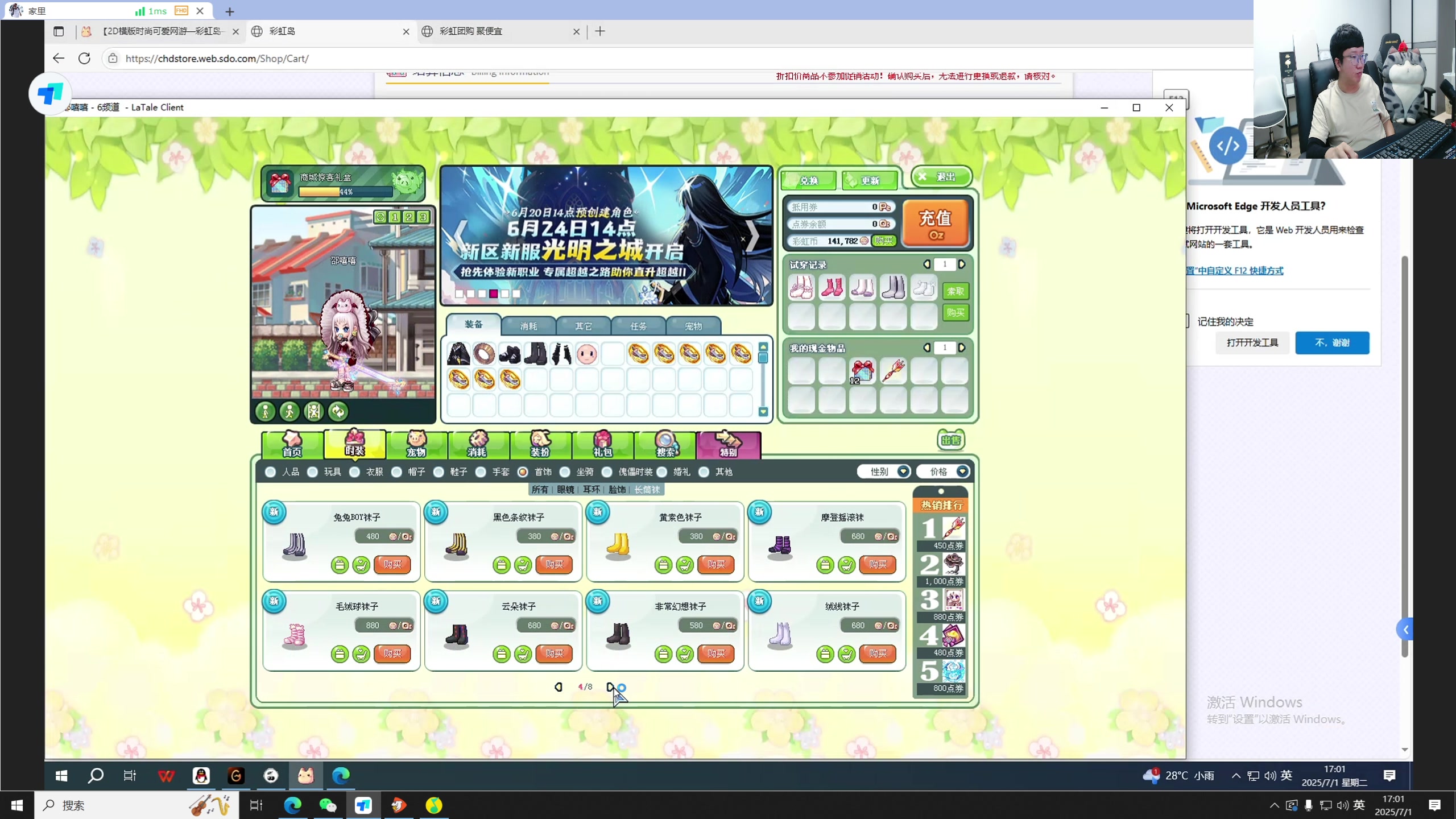Click 不, 谢谢 in Edge dev tools prompt

(1332, 342)
